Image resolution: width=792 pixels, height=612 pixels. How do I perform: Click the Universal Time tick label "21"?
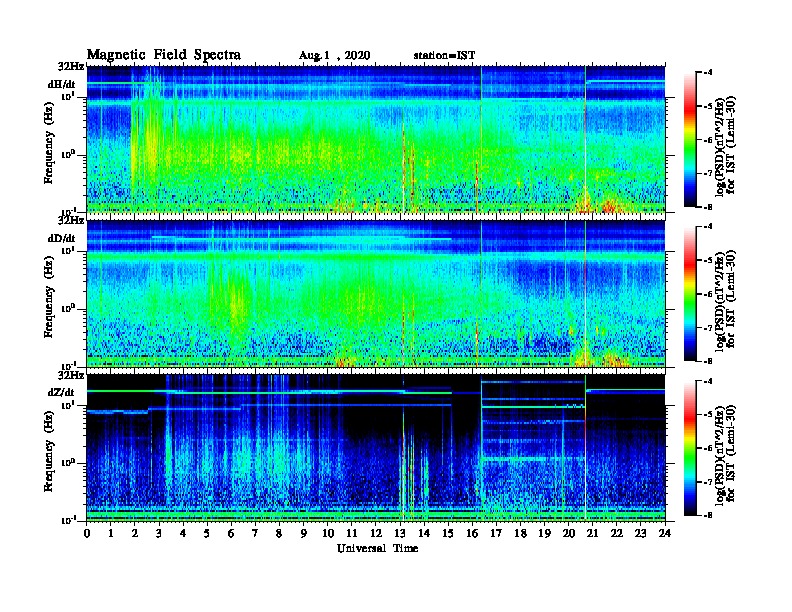point(592,534)
